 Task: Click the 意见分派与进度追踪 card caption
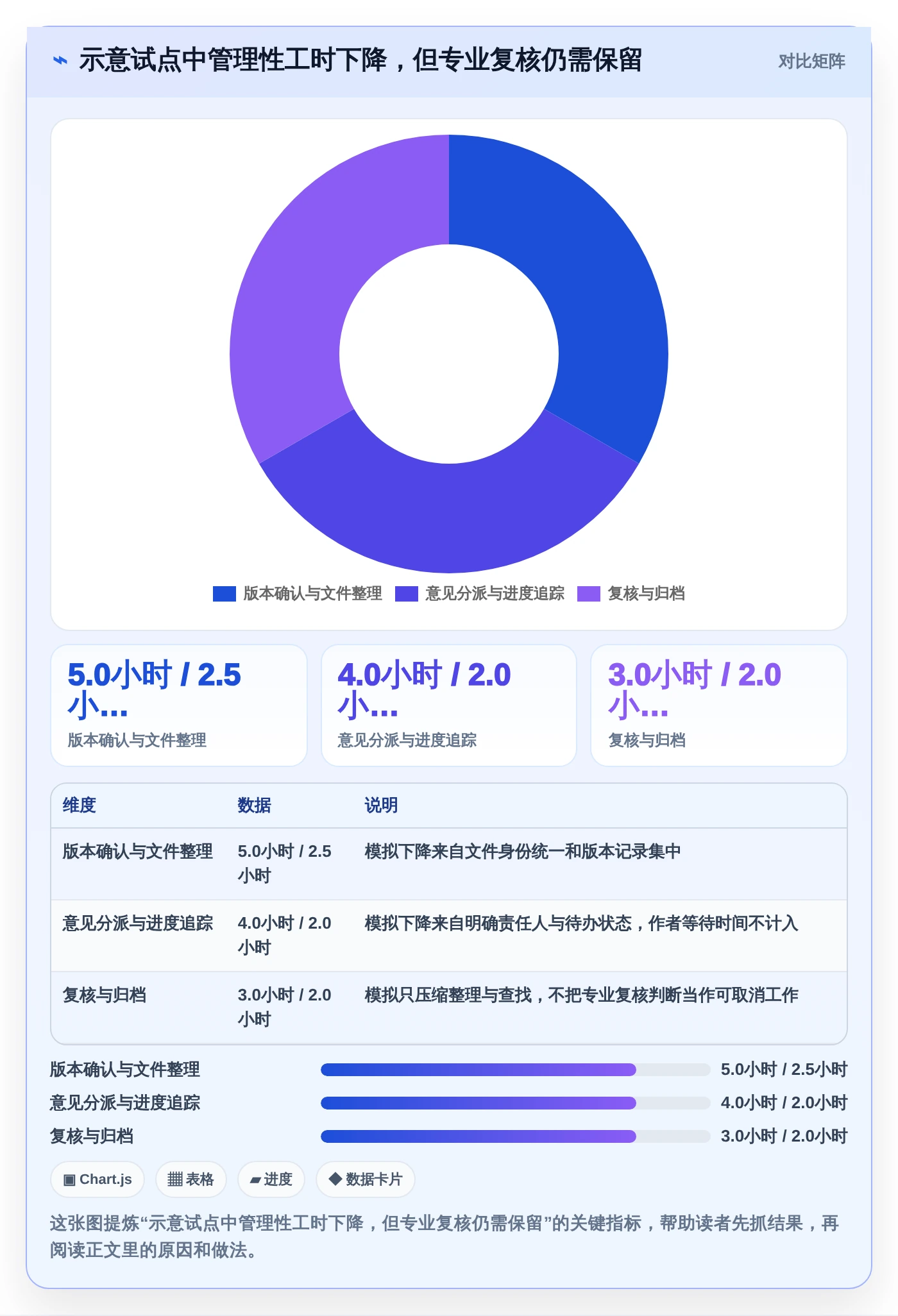(407, 740)
